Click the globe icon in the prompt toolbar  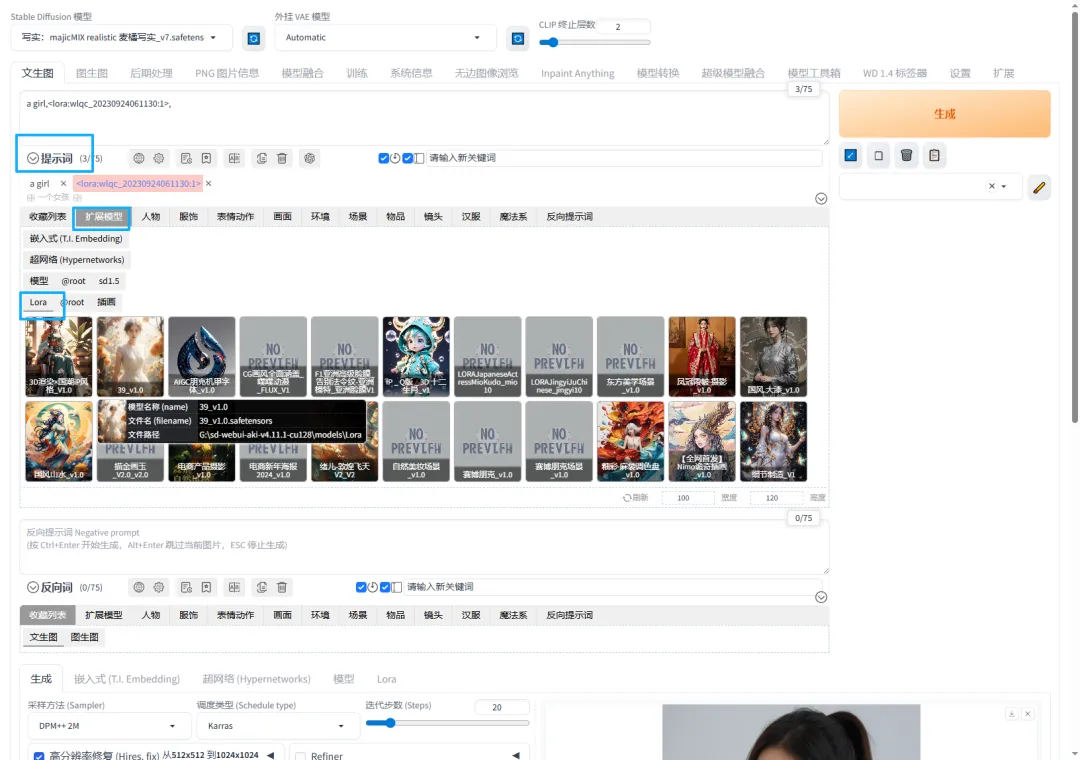pos(139,158)
